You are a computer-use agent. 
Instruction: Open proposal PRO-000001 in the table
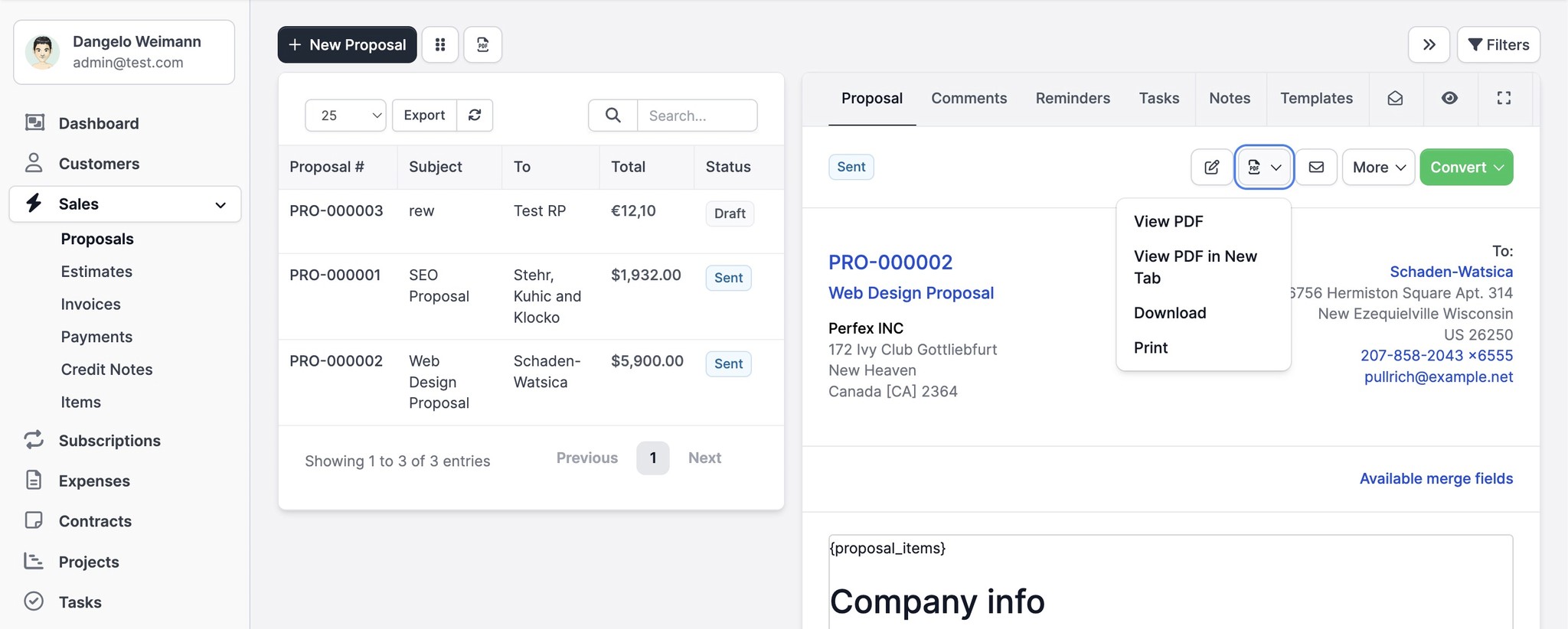[x=335, y=275]
